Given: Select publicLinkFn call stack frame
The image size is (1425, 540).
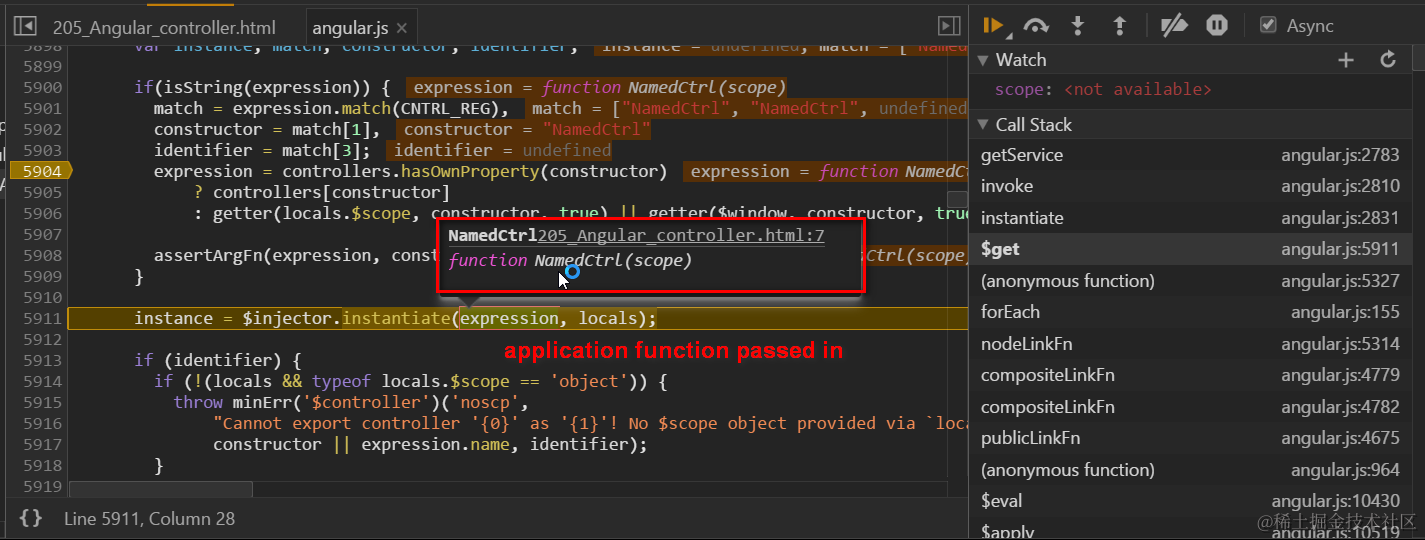Looking at the screenshot, I should 1190,438.
